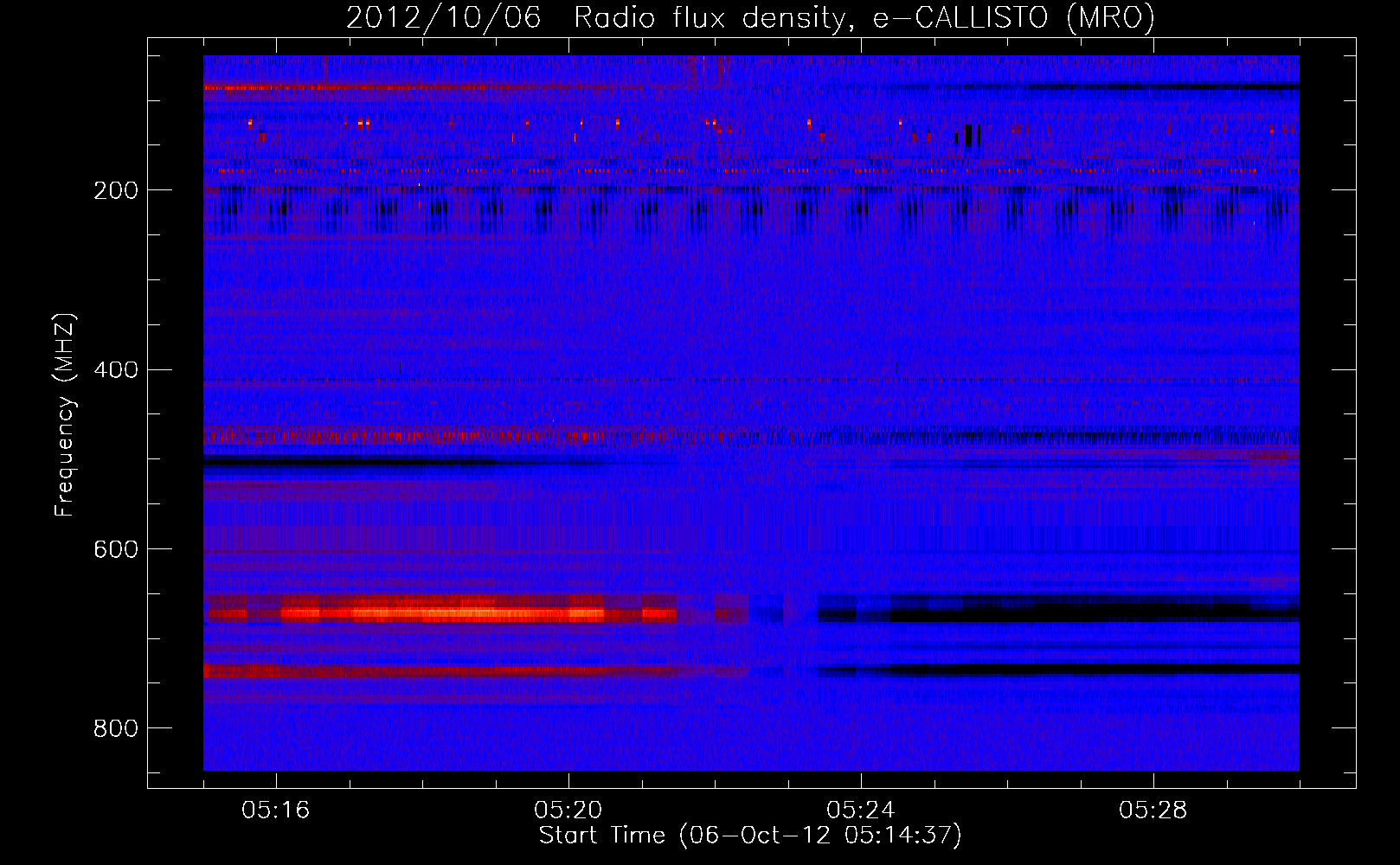1400x865 pixels.
Task: Click the Frequency (MHZ) axis label
Action: [x=65, y=414]
